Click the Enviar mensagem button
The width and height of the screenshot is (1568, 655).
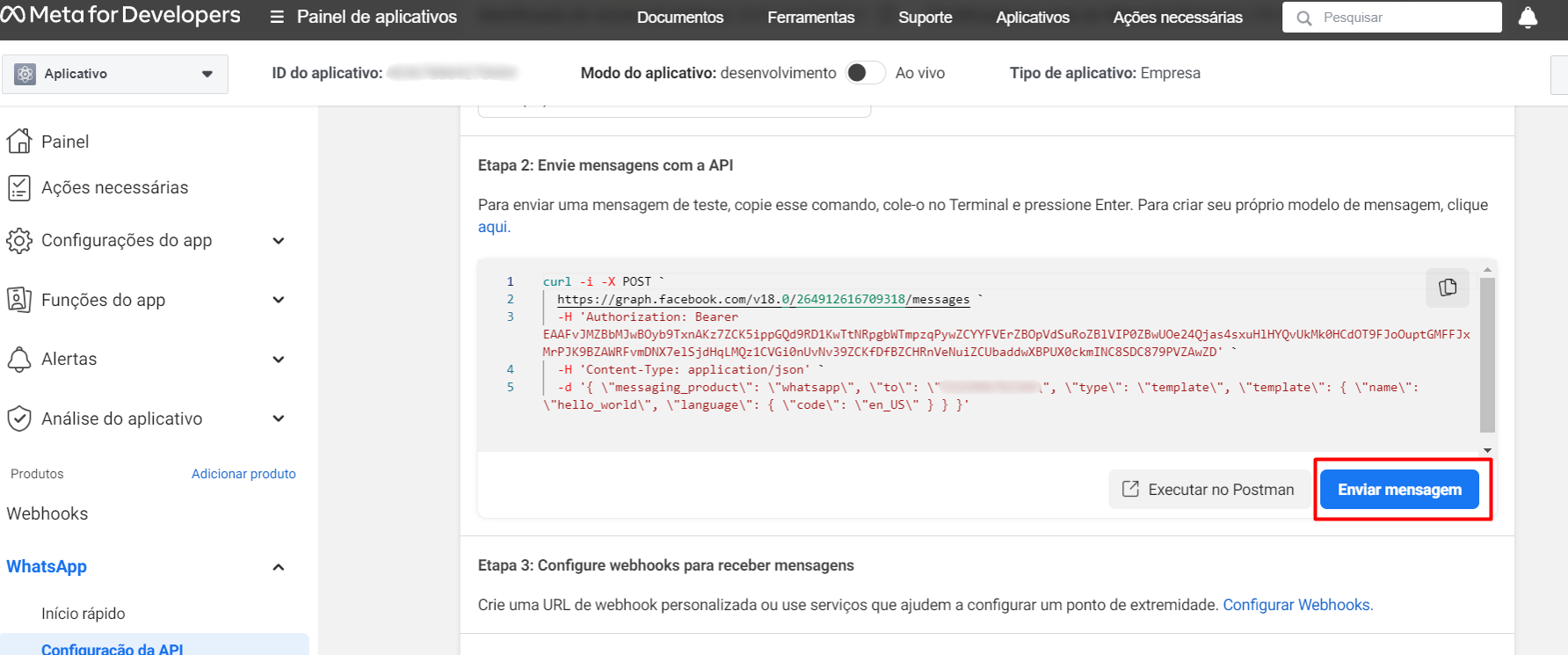[x=1399, y=490]
